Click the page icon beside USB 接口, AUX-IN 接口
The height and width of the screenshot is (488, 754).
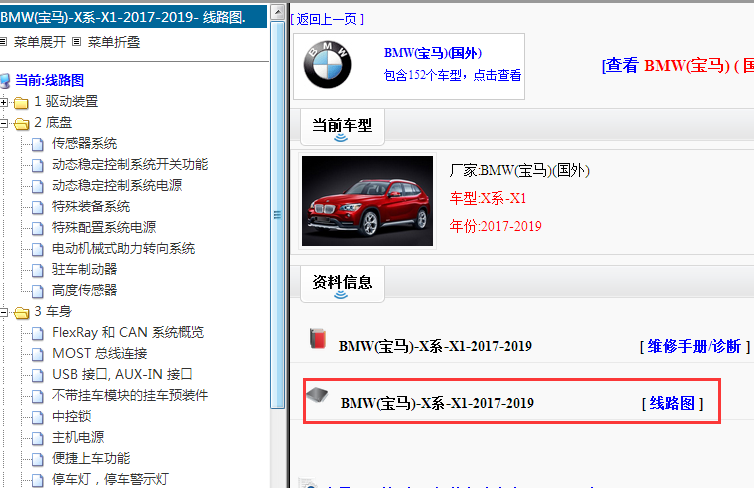pyautogui.click(x=38, y=375)
